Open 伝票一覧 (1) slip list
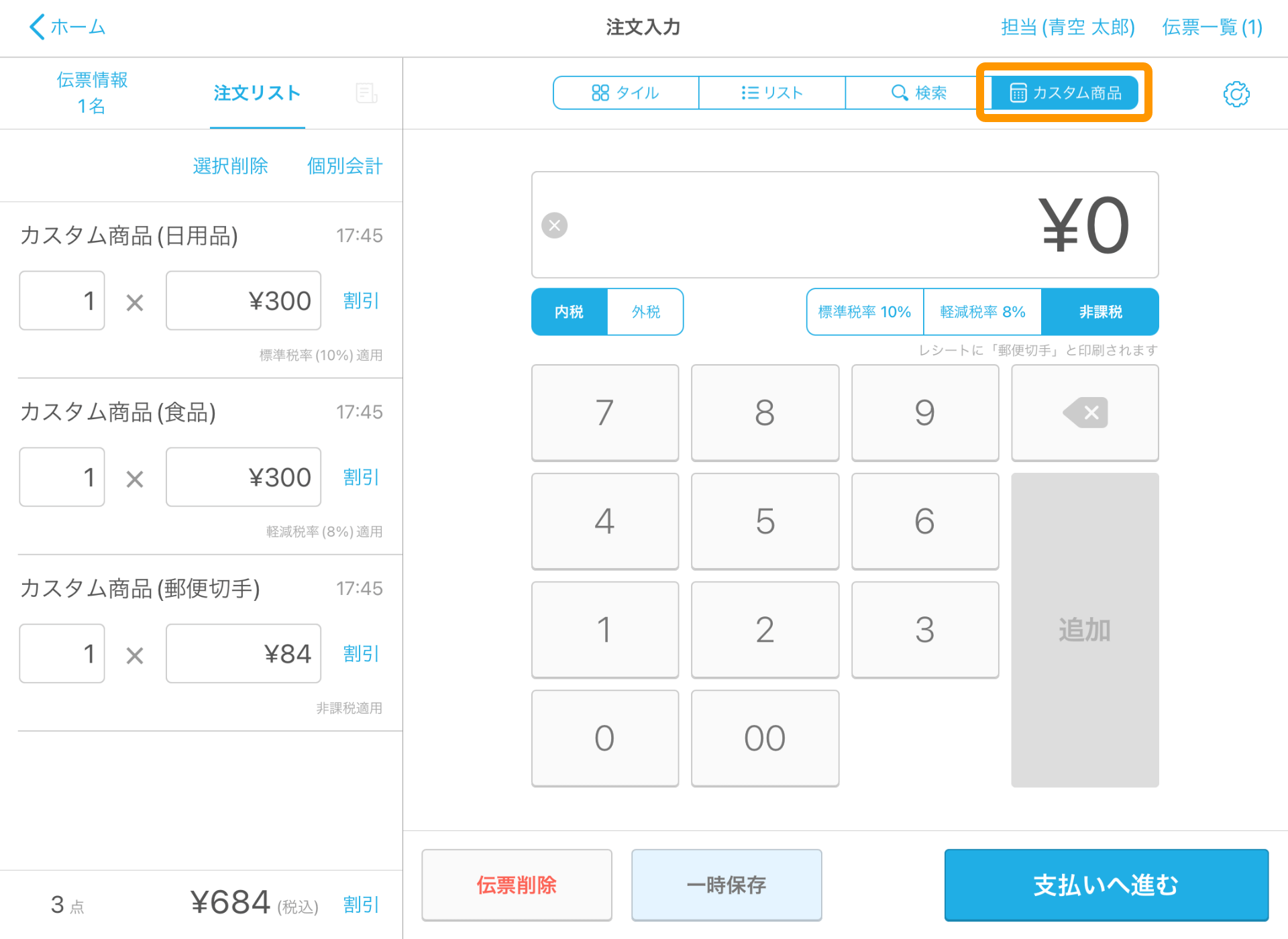 pyautogui.click(x=1212, y=27)
